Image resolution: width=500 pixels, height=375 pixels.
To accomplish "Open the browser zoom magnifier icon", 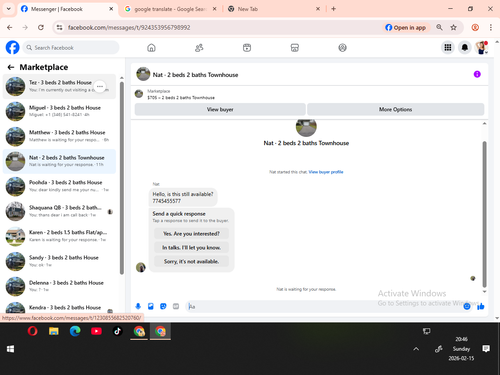I will [439, 27].
